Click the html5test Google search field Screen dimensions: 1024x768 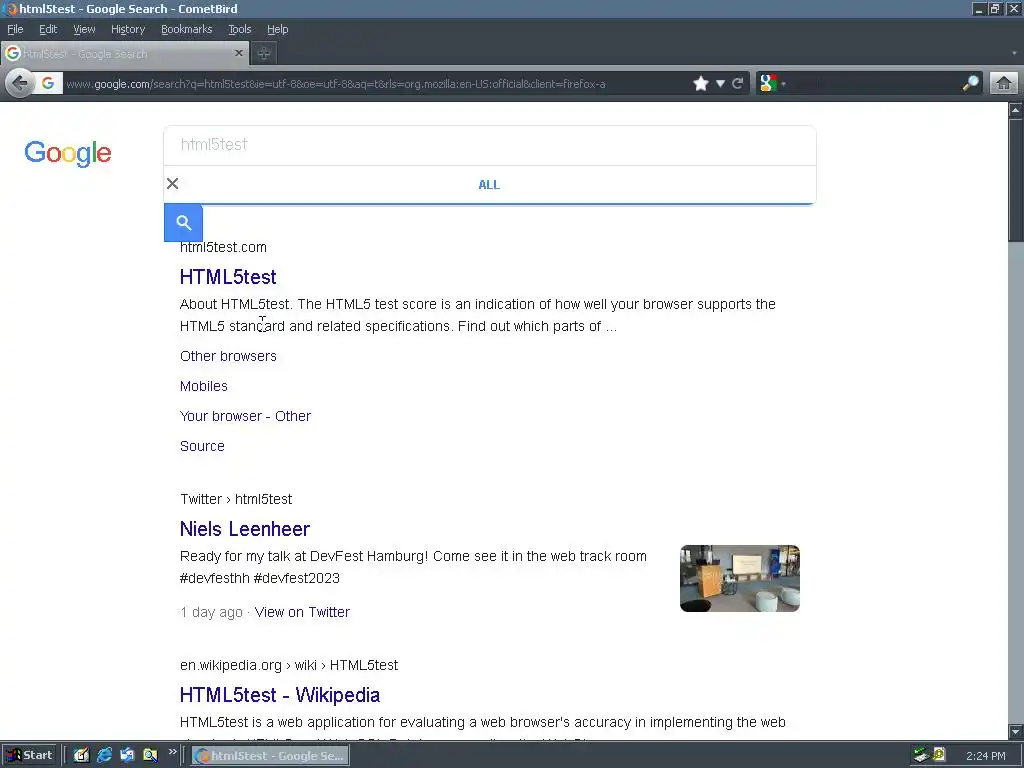click(x=490, y=145)
